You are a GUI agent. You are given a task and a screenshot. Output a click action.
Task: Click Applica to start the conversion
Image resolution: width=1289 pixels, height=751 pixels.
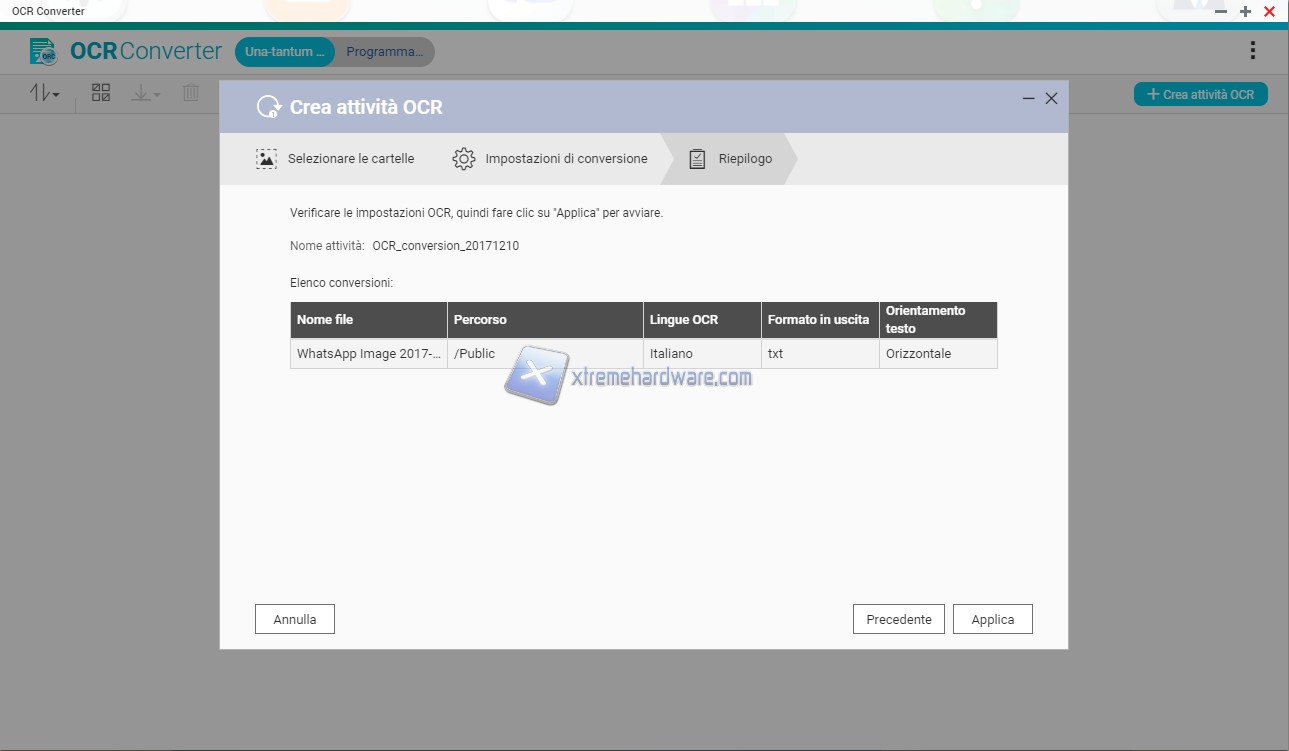pyautogui.click(x=992, y=619)
